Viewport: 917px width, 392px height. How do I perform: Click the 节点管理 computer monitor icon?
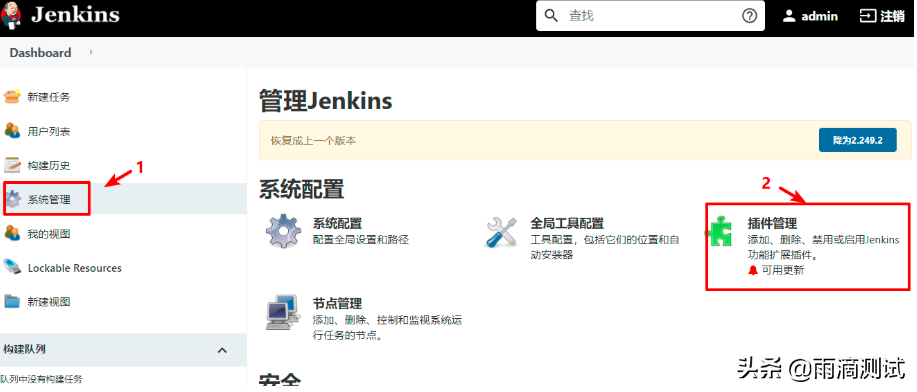[284, 312]
